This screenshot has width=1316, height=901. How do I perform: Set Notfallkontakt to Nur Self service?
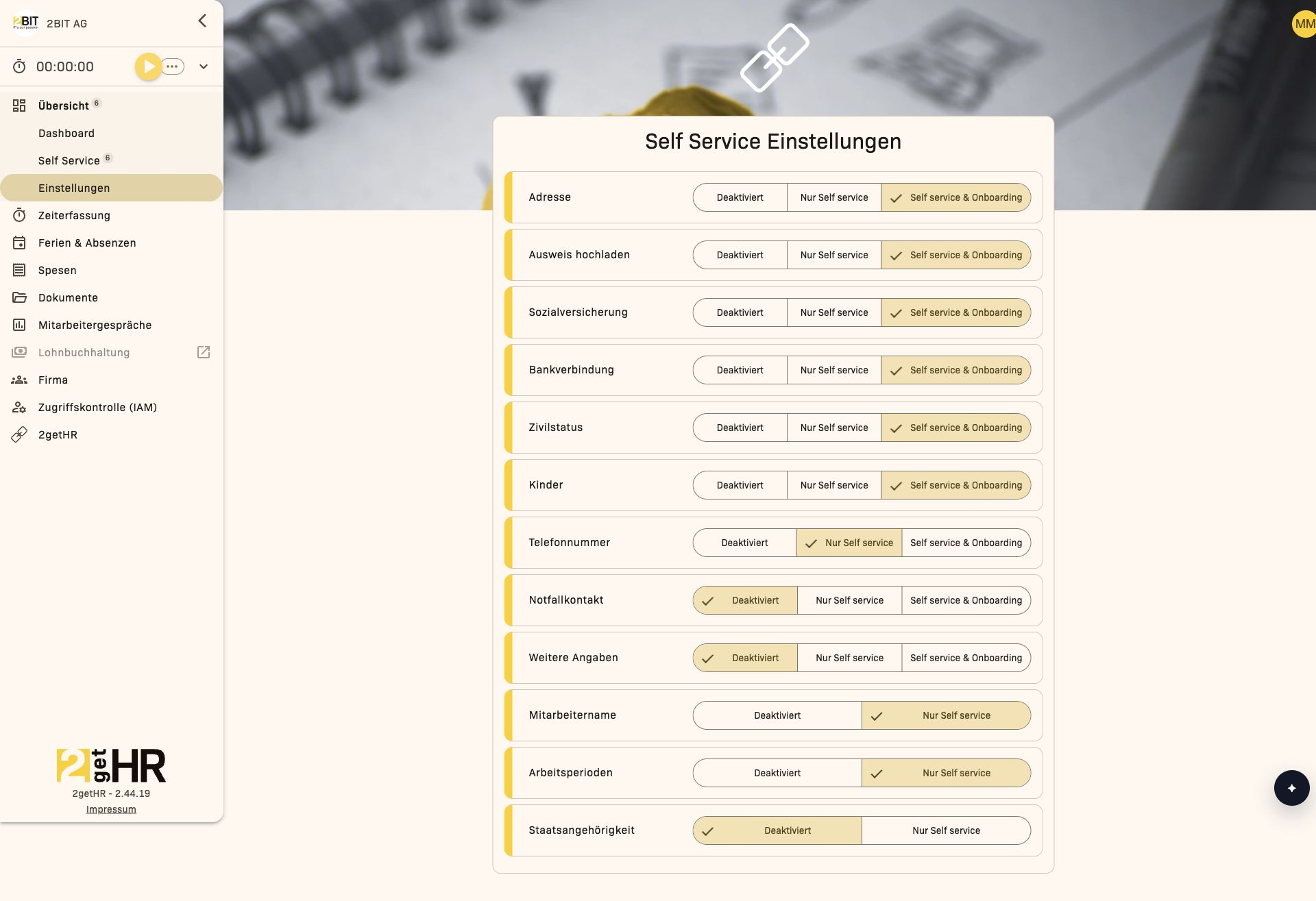(x=849, y=600)
